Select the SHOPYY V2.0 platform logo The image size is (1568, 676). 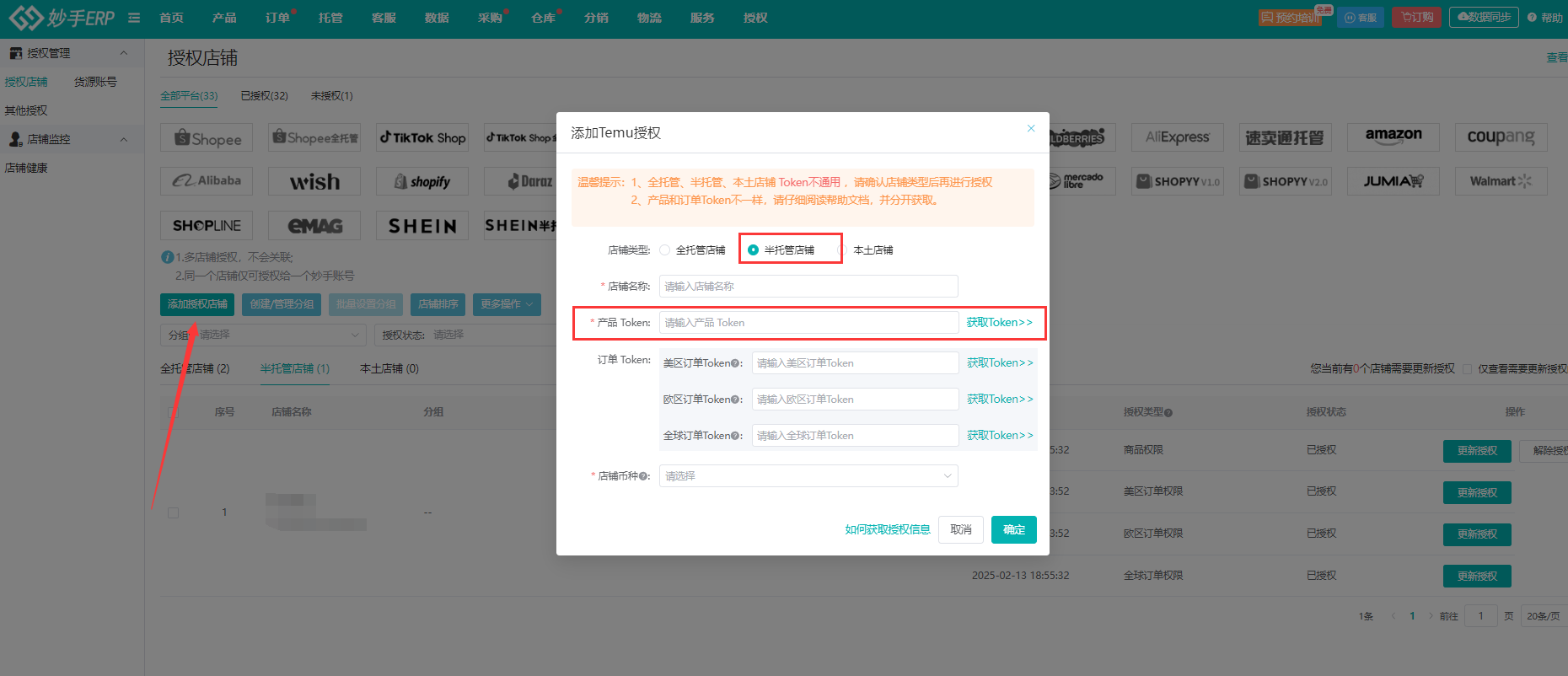point(1286,181)
